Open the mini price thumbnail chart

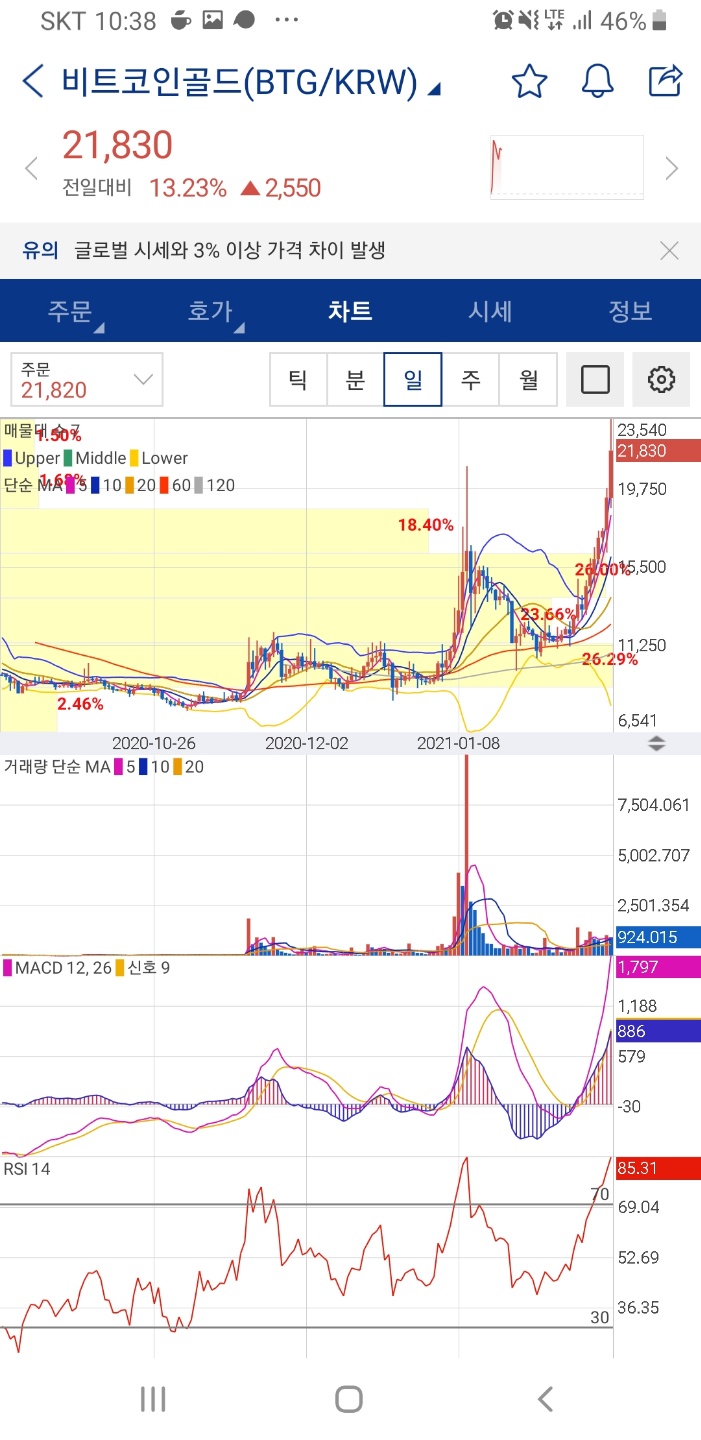tap(567, 167)
